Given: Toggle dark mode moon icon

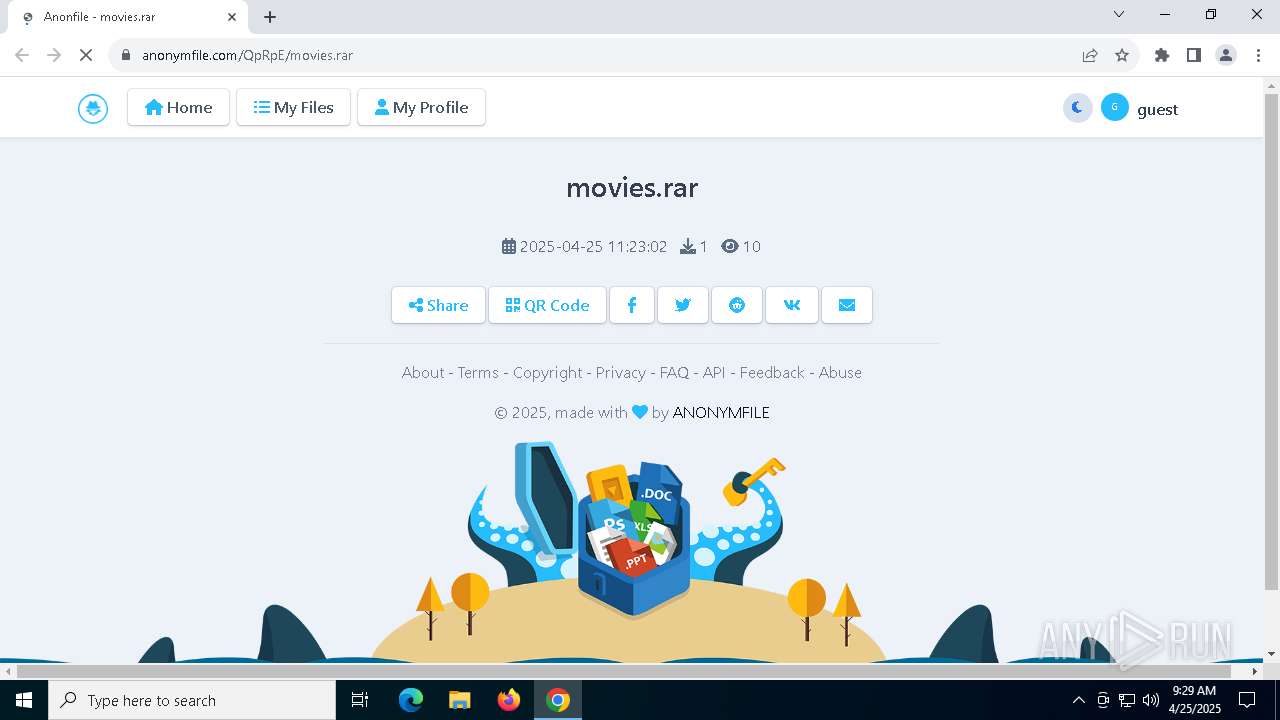Looking at the screenshot, I should 1077,108.
